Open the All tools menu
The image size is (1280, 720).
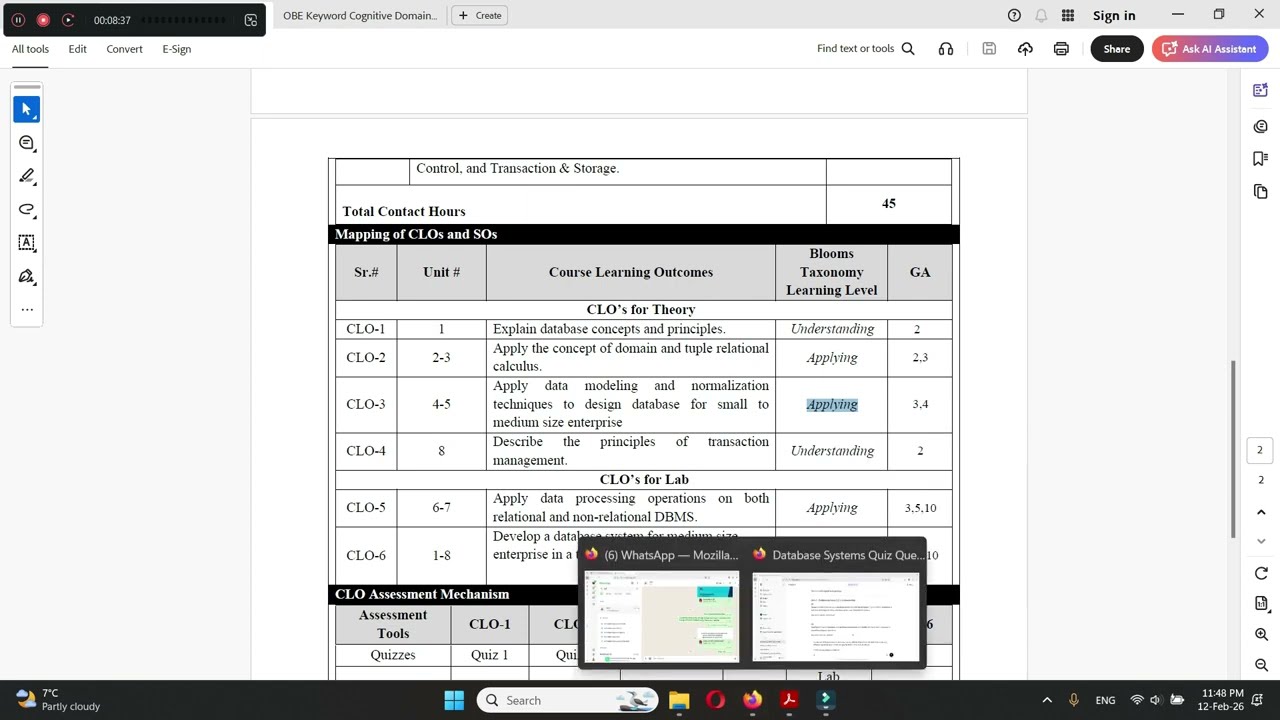[x=30, y=49]
